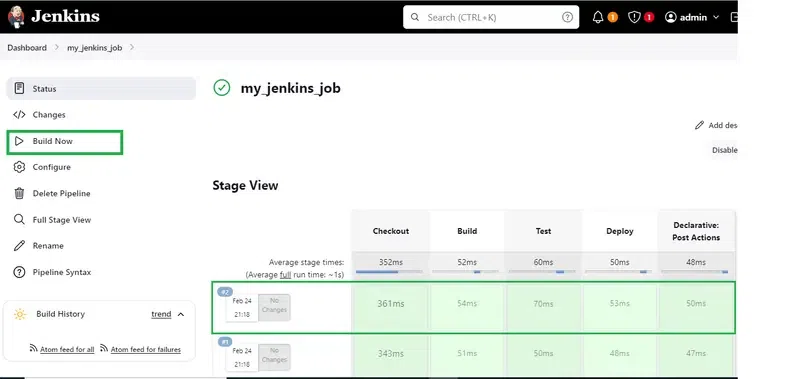800x379 pixels.
Task: Open my_jenkins_job breadcrumb
Action: tap(94, 47)
